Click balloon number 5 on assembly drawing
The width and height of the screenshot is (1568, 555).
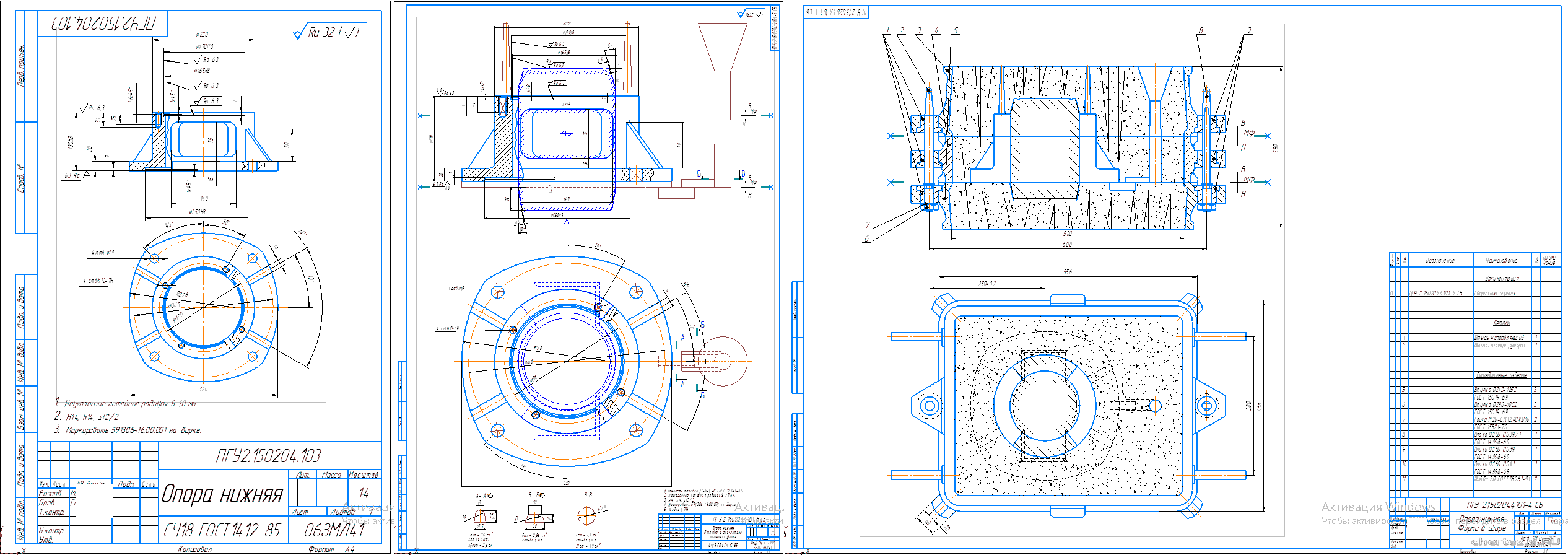(x=956, y=30)
